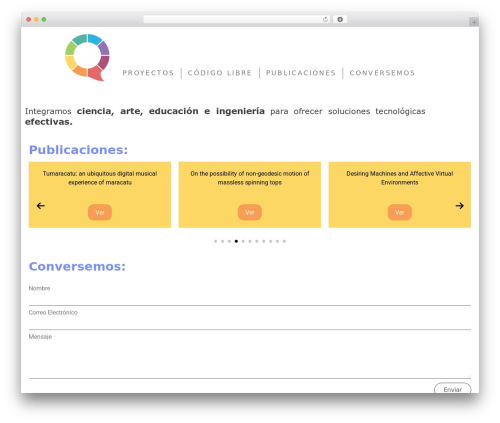Screen dimensions: 500x423
Task: Open the Código Libre menu item
Action: pyautogui.click(x=220, y=73)
